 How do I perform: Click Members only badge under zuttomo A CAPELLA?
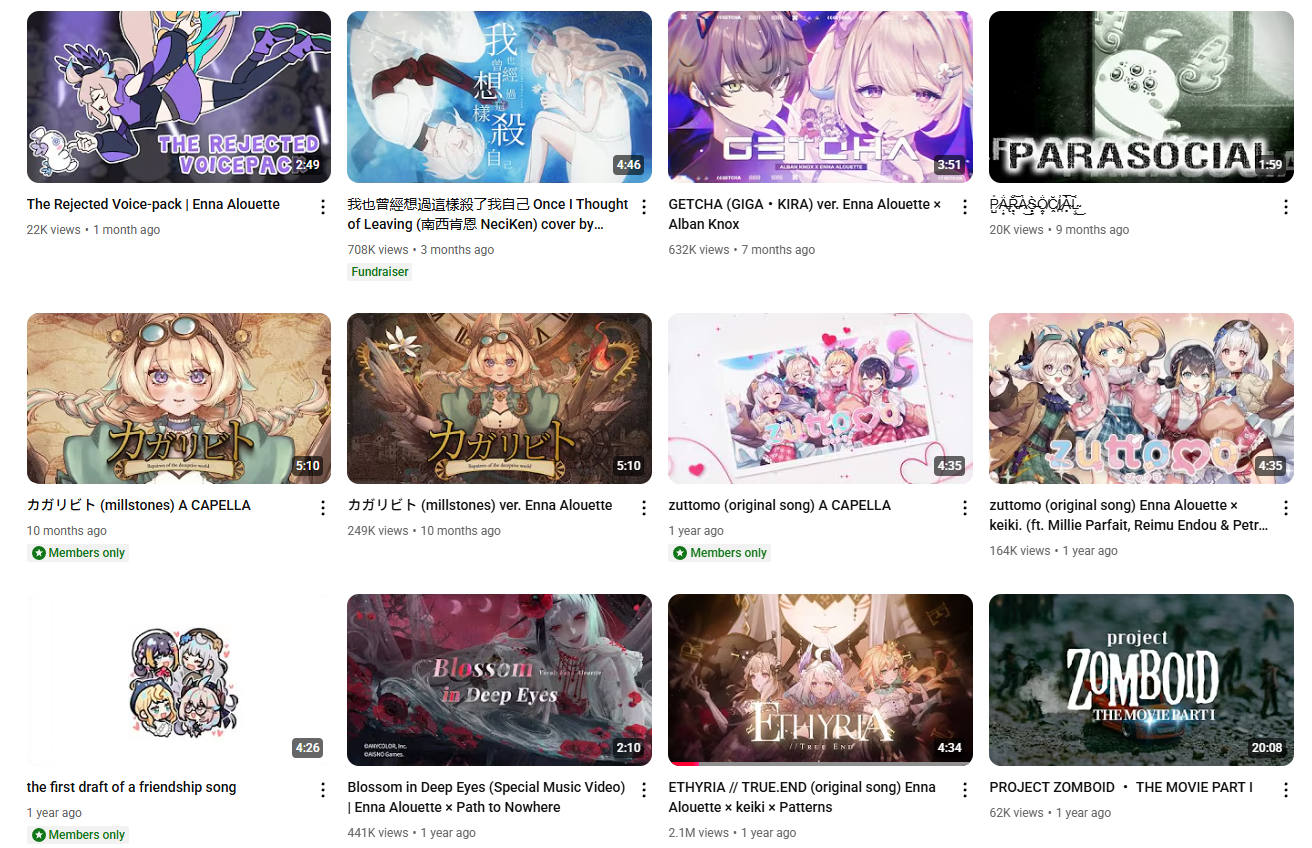pos(720,553)
